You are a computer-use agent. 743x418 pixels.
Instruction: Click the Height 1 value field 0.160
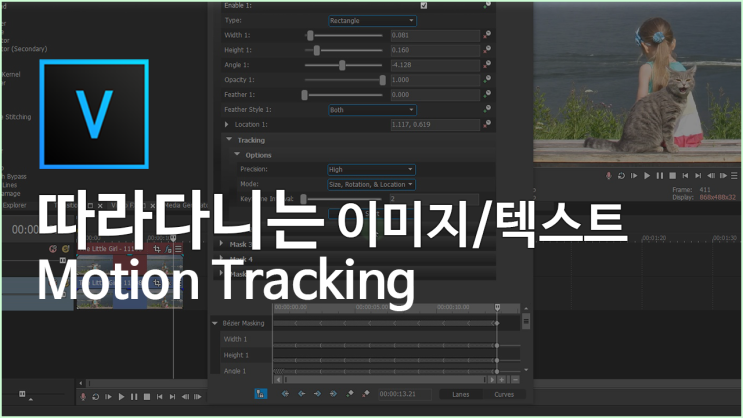(435, 50)
